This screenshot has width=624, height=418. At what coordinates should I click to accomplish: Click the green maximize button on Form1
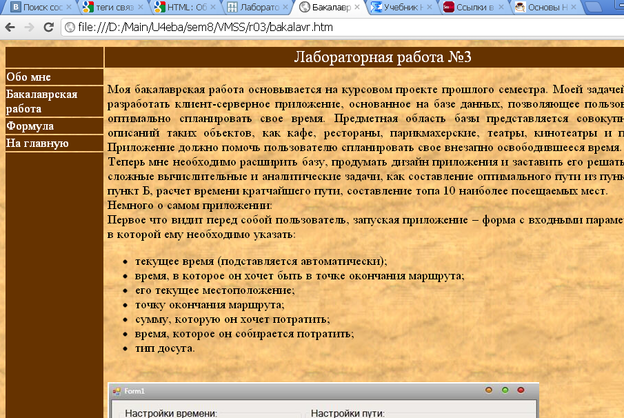point(505,390)
